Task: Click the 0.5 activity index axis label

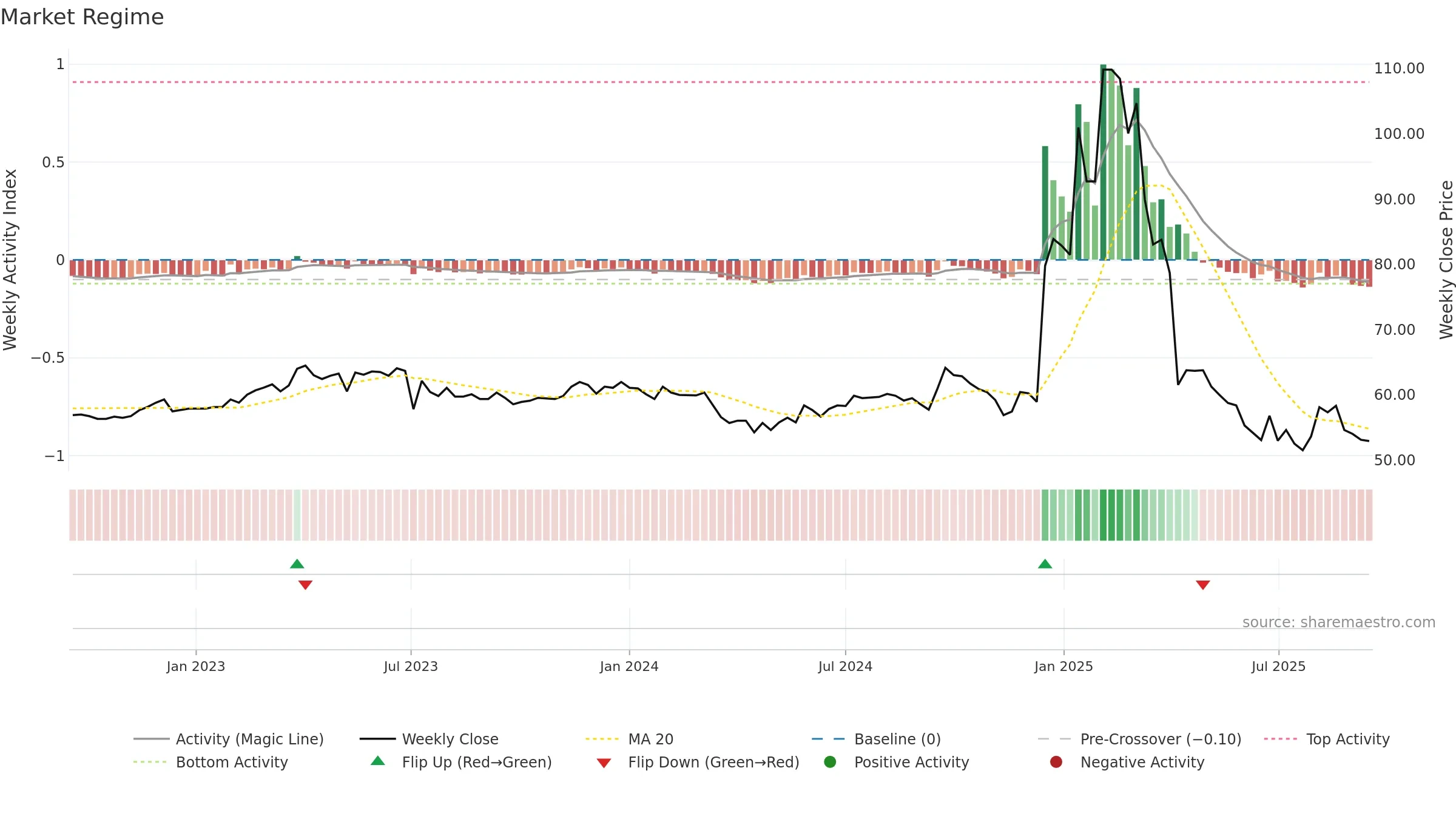Action: tap(53, 162)
